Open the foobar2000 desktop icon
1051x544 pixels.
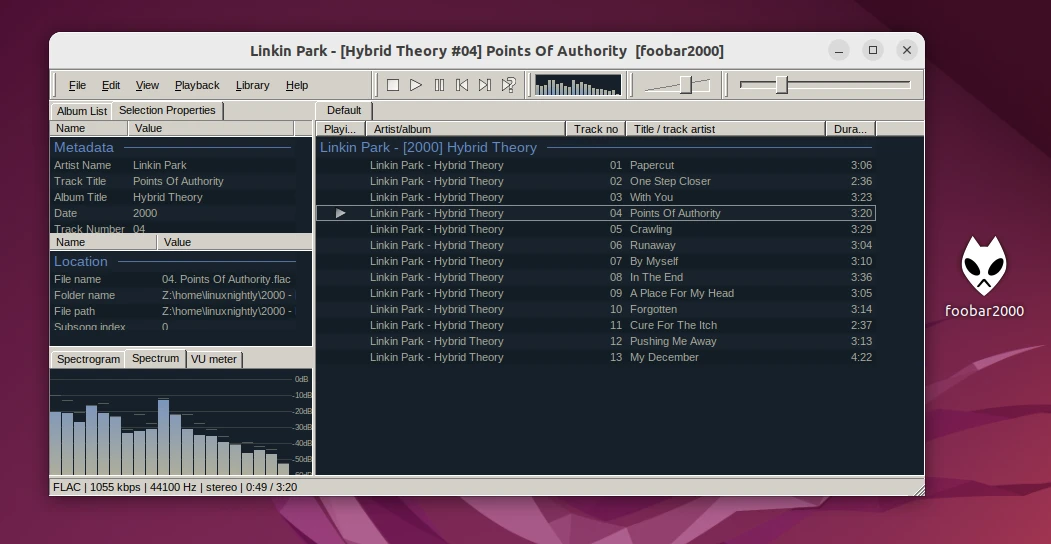point(984,277)
